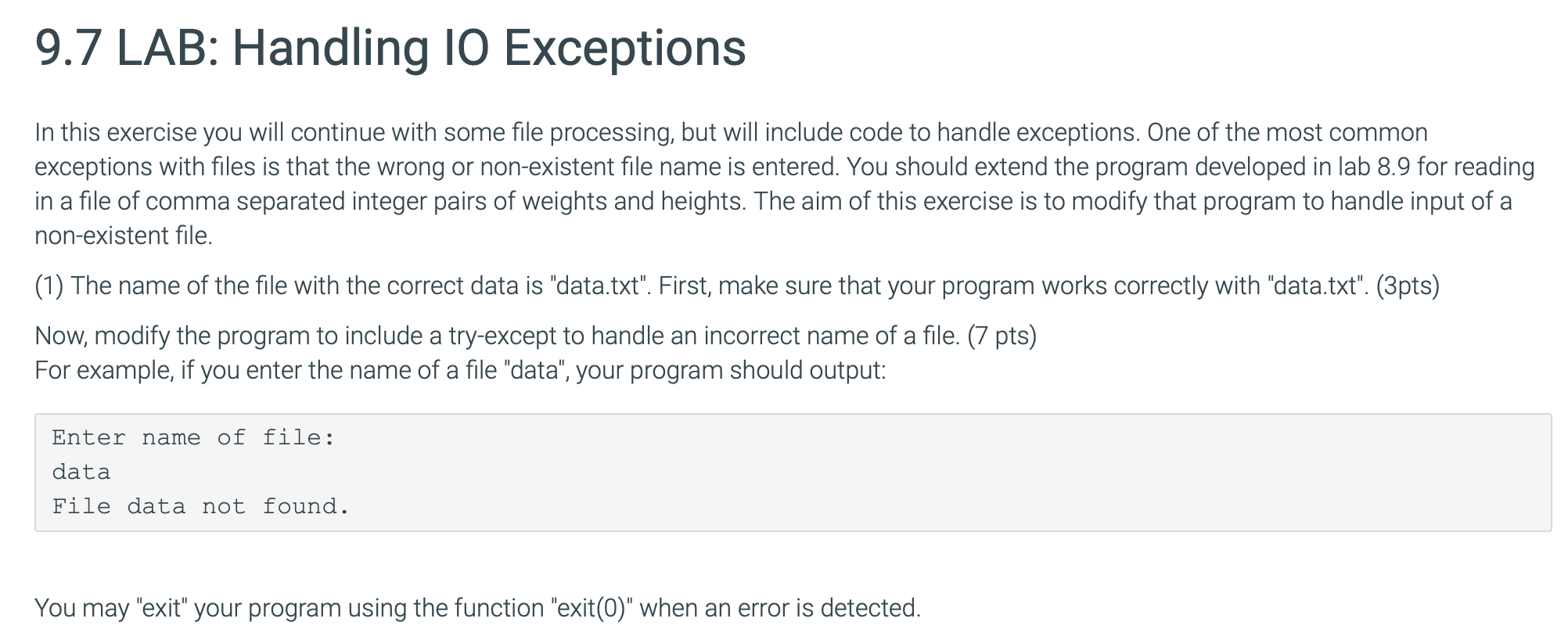Click the sentence starting 'You may "exit"'
Viewport: 1568px width, 640px height.
477,608
